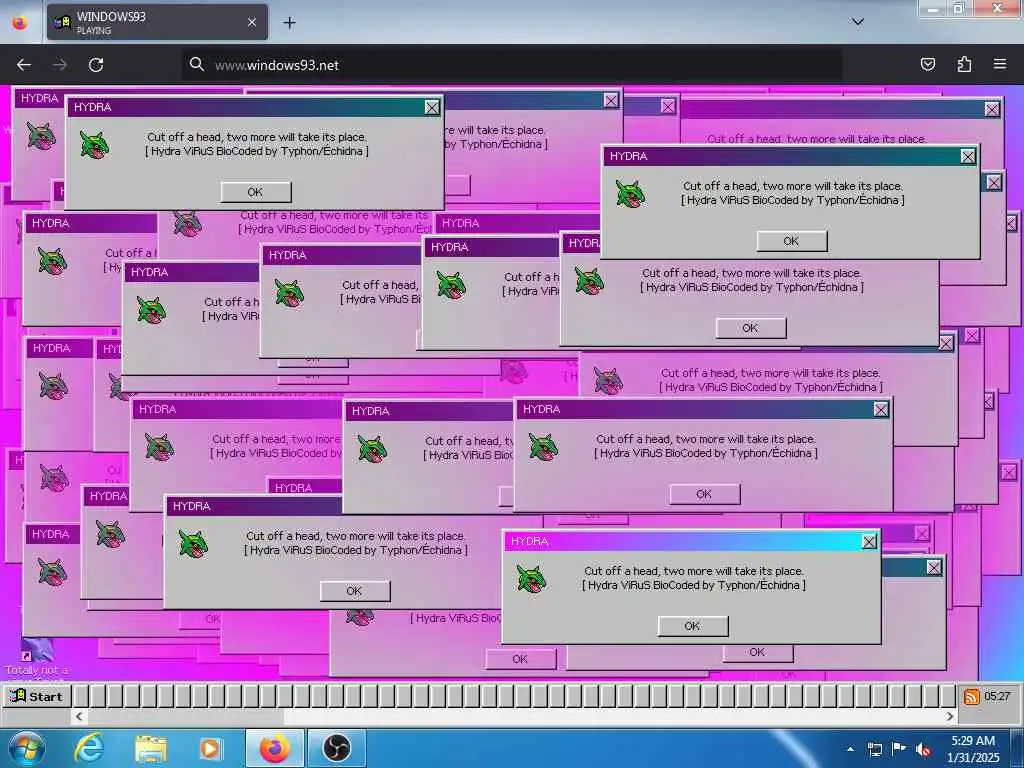This screenshot has width=1024, height=768.
Task: Click the Firefox taskbar button
Action: (x=275, y=748)
